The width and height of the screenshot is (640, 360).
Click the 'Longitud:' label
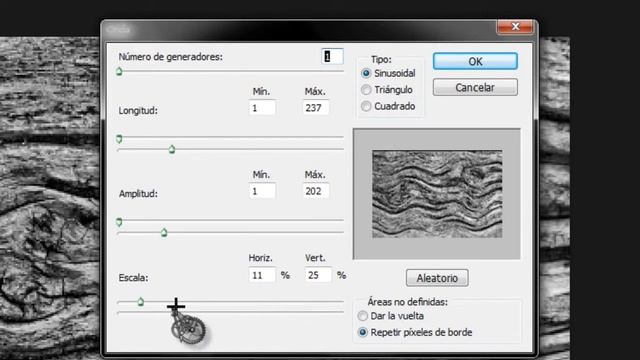(x=138, y=111)
